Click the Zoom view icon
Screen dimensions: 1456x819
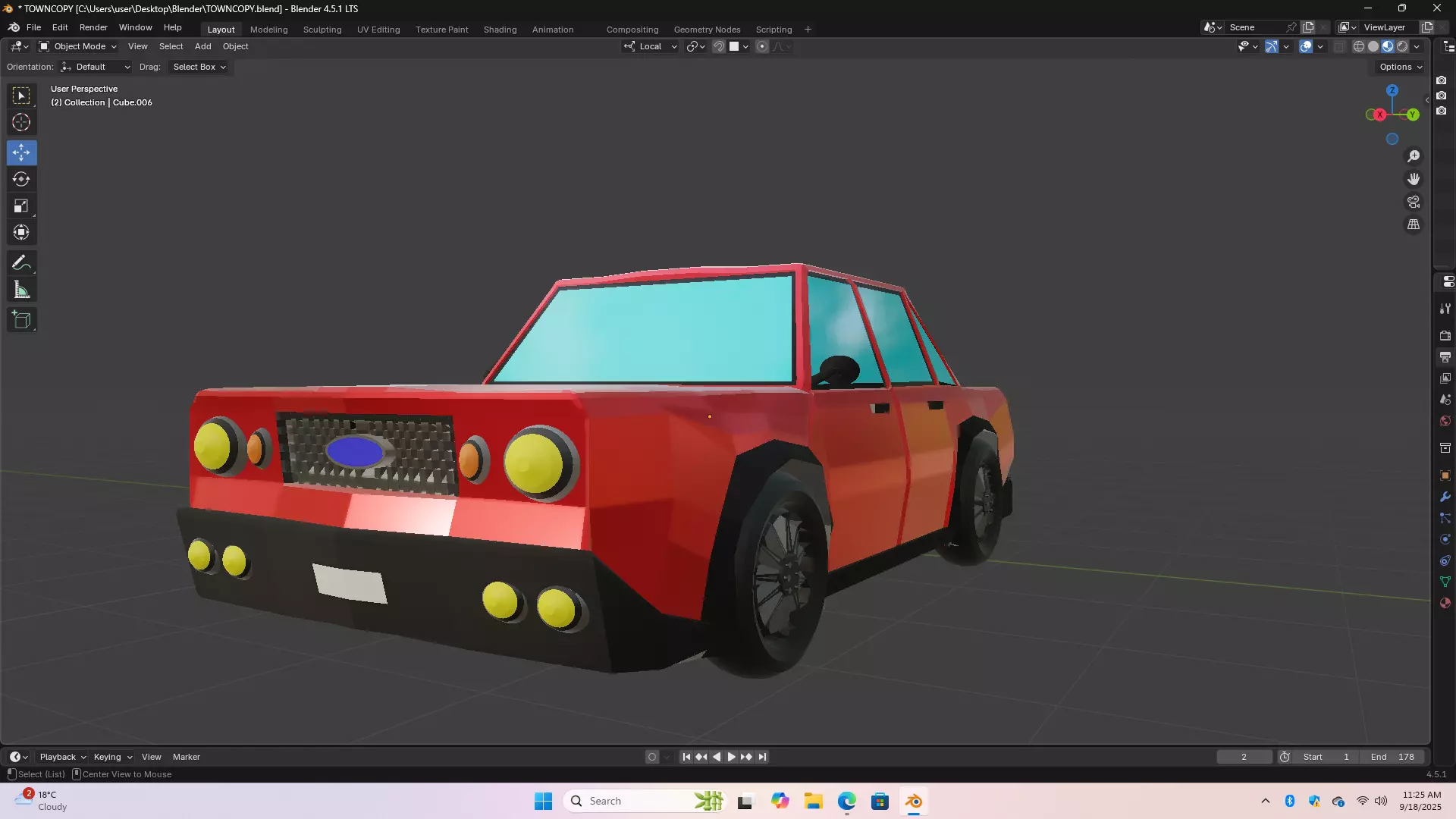coord(1414,156)
